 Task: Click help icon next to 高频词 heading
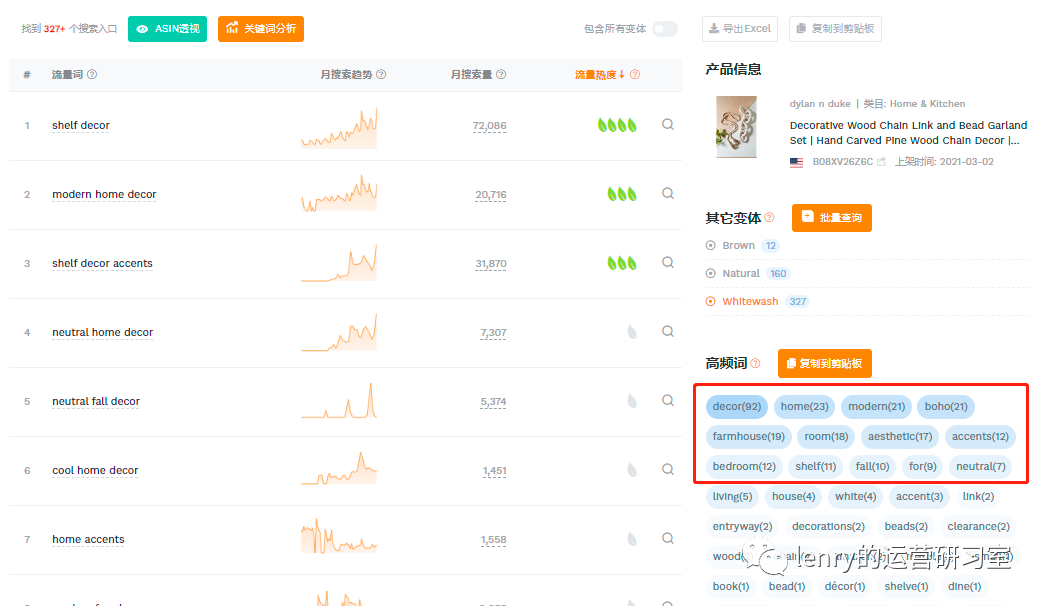pos(755,364)
